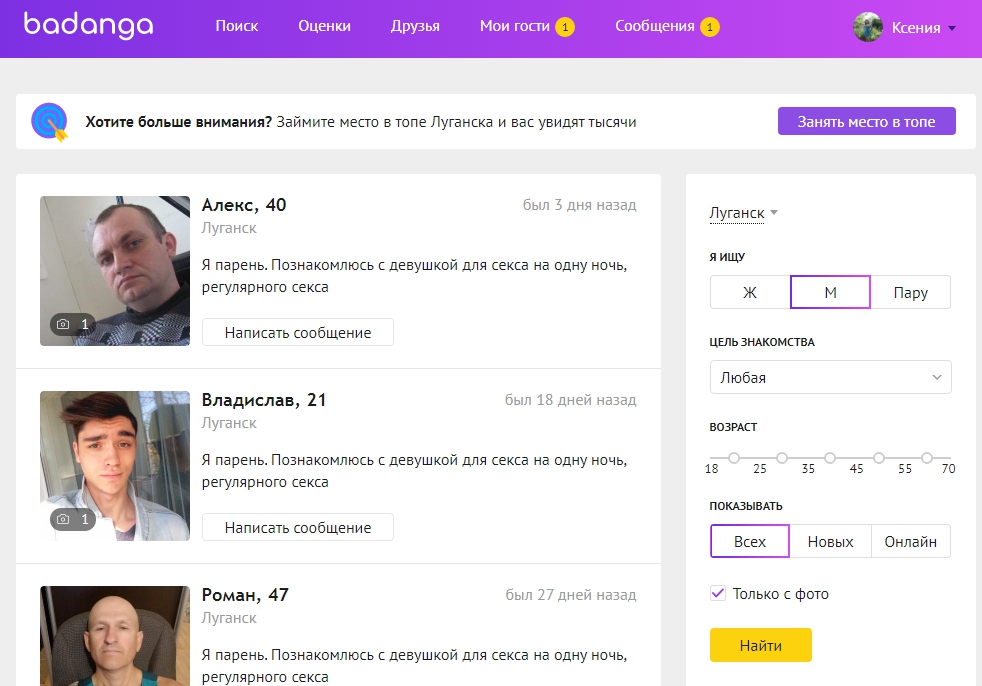Write a message to Алекс

click(x=297, y=333)
